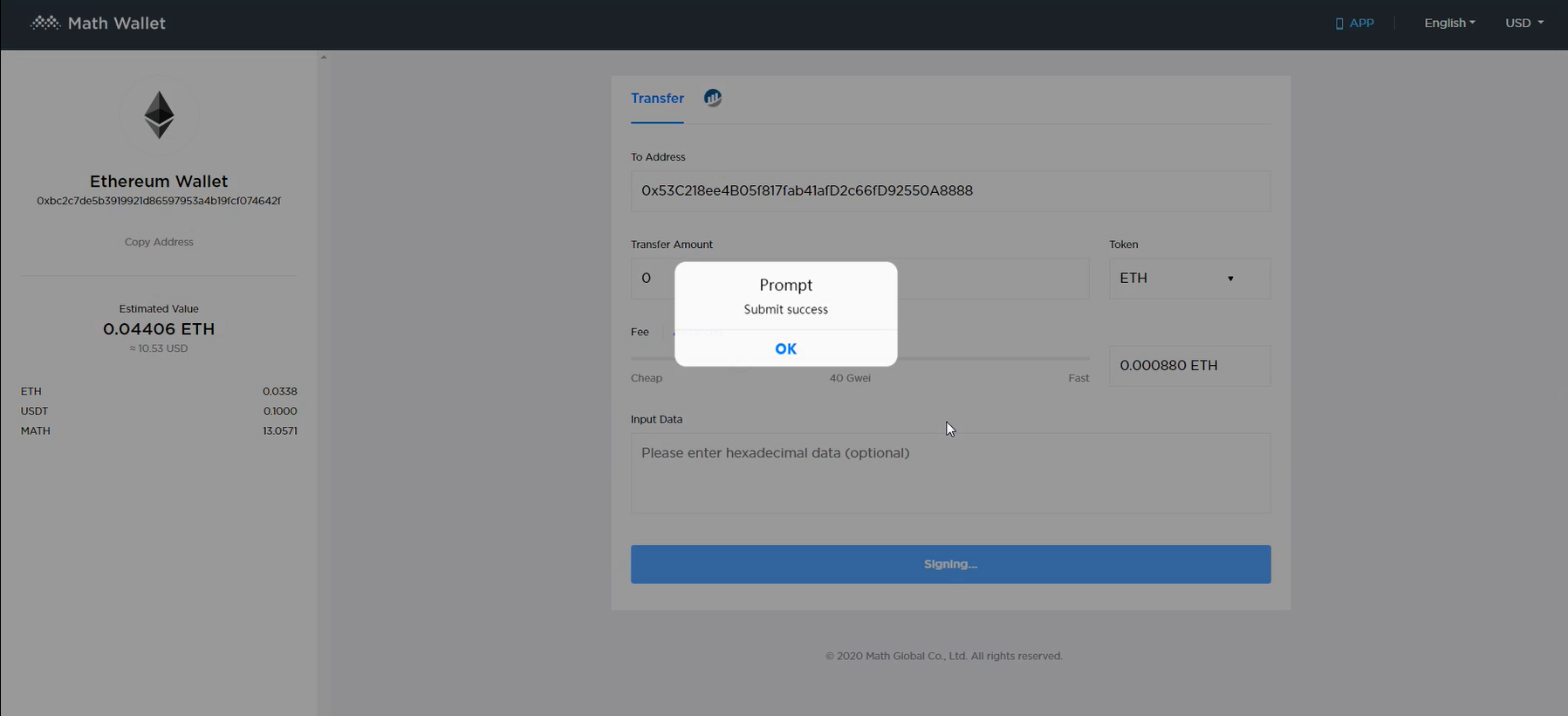Click the Ethereum diamond icon

pyautogui.click(x=159, y=115)
